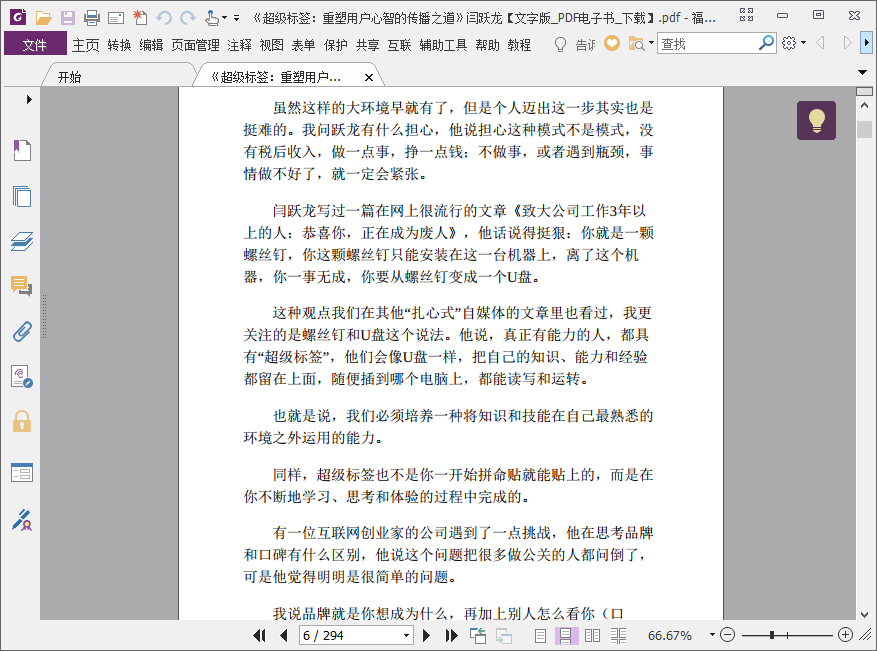Open the 互联 ribbon tab
Viewport: 877px width, 651px height.
click(x=399, y=45)
